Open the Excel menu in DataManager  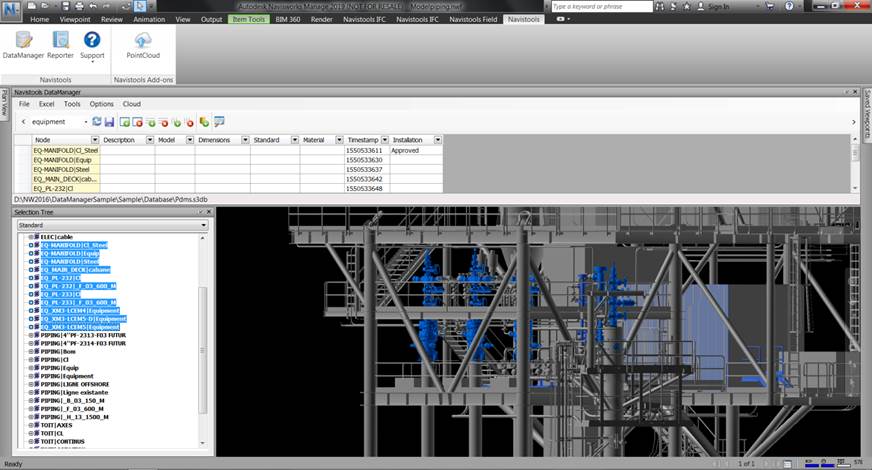click(47, 104)
